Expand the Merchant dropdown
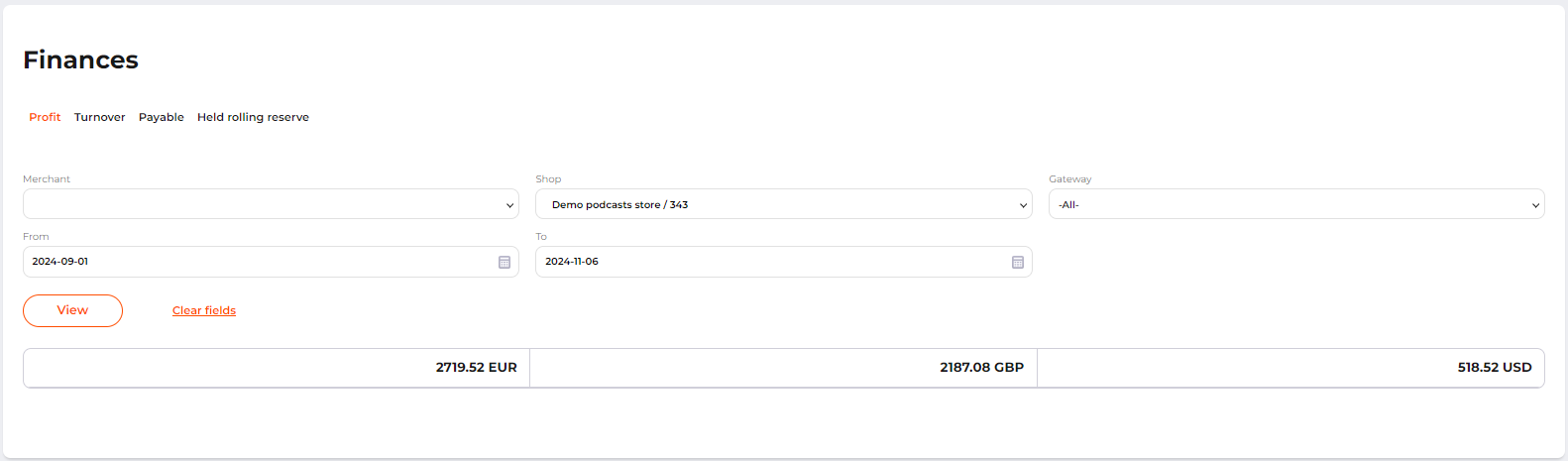1568x461 pixels. (x=271, y=204)
